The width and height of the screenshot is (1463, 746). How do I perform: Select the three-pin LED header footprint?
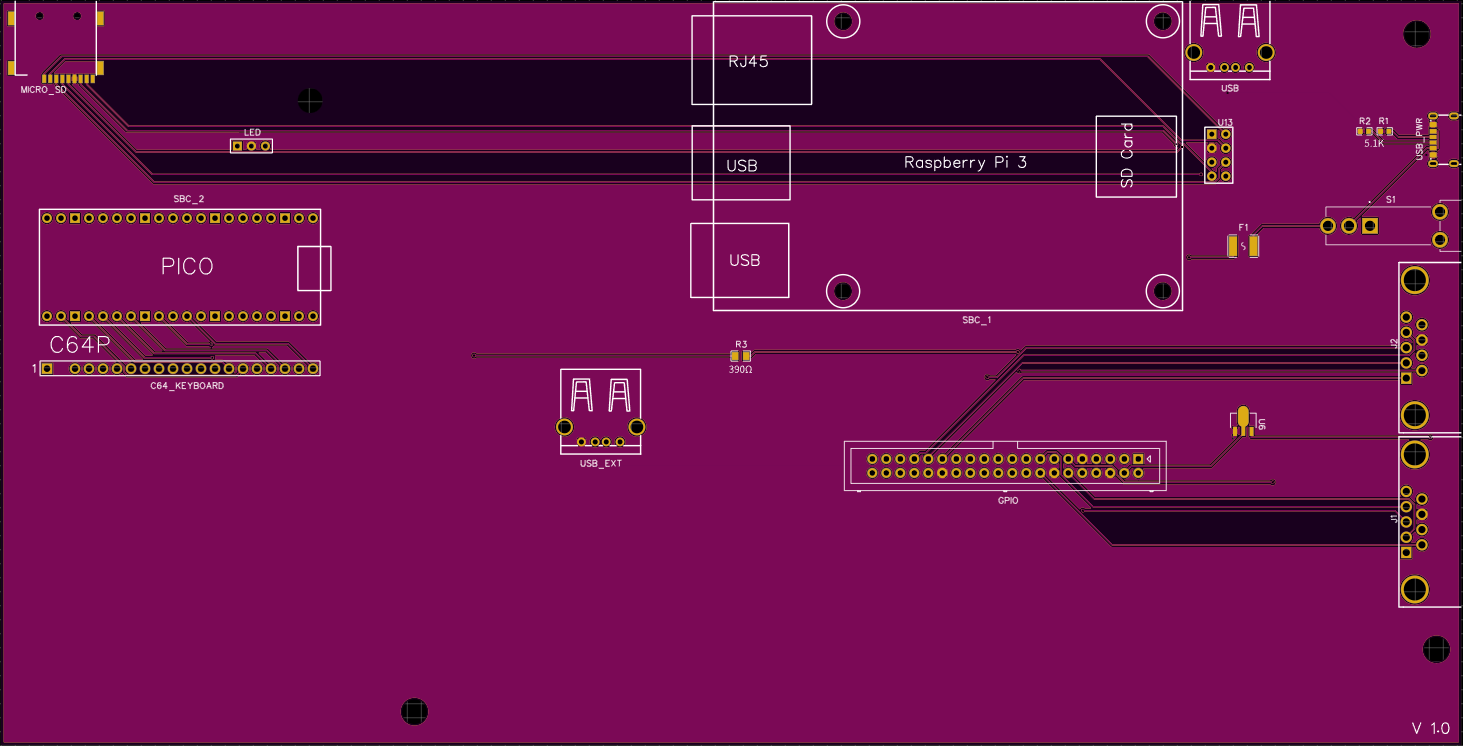(x=252, y=146)
